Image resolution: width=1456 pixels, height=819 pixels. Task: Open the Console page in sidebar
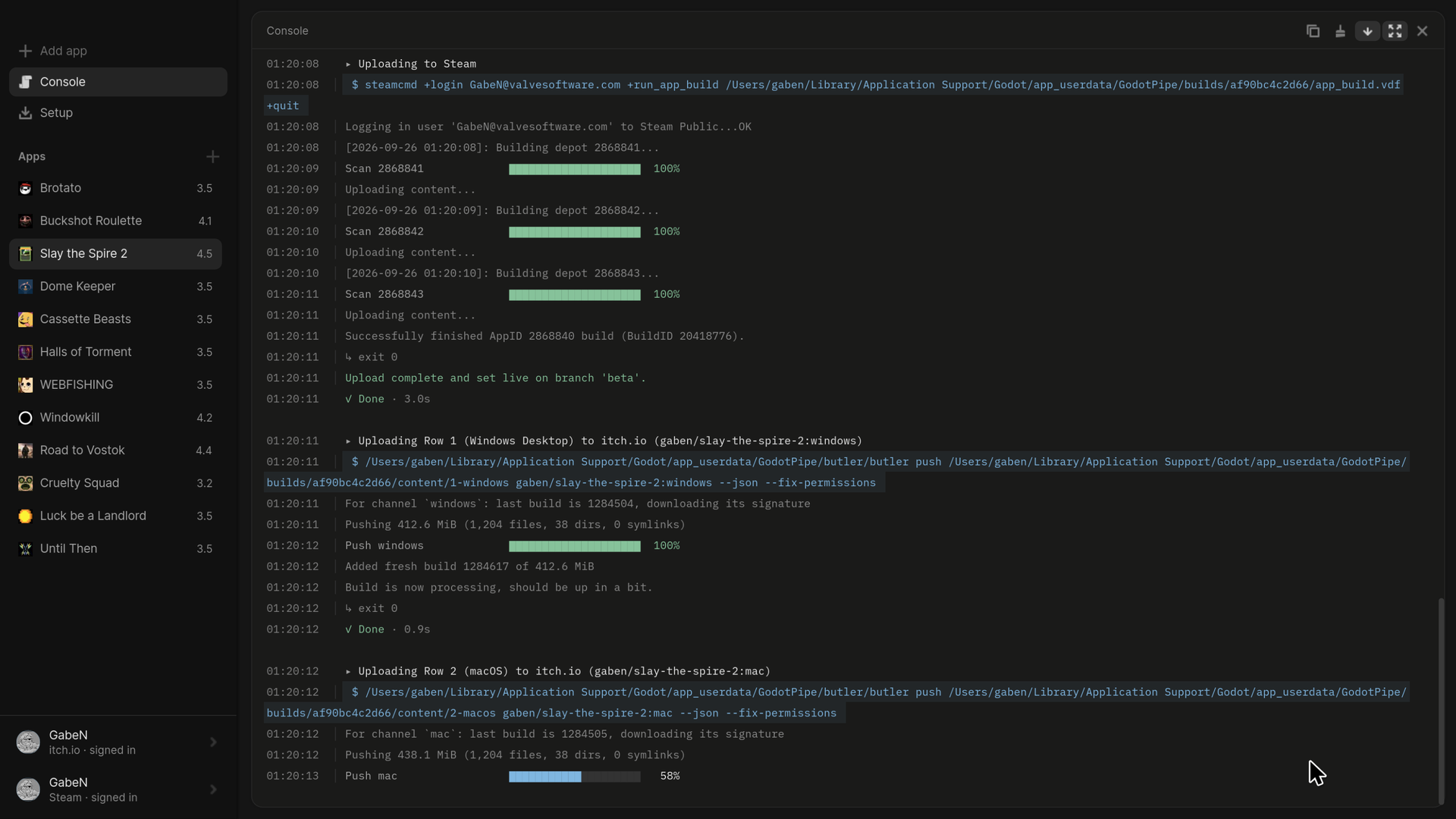coord(118,82)
